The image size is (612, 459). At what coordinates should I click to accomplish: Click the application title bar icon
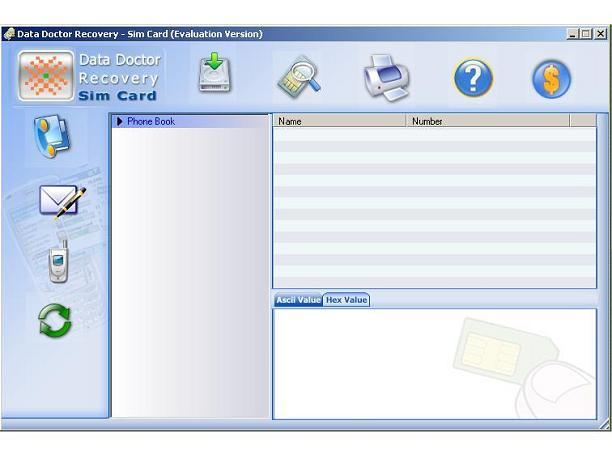[x=9, y=34]
